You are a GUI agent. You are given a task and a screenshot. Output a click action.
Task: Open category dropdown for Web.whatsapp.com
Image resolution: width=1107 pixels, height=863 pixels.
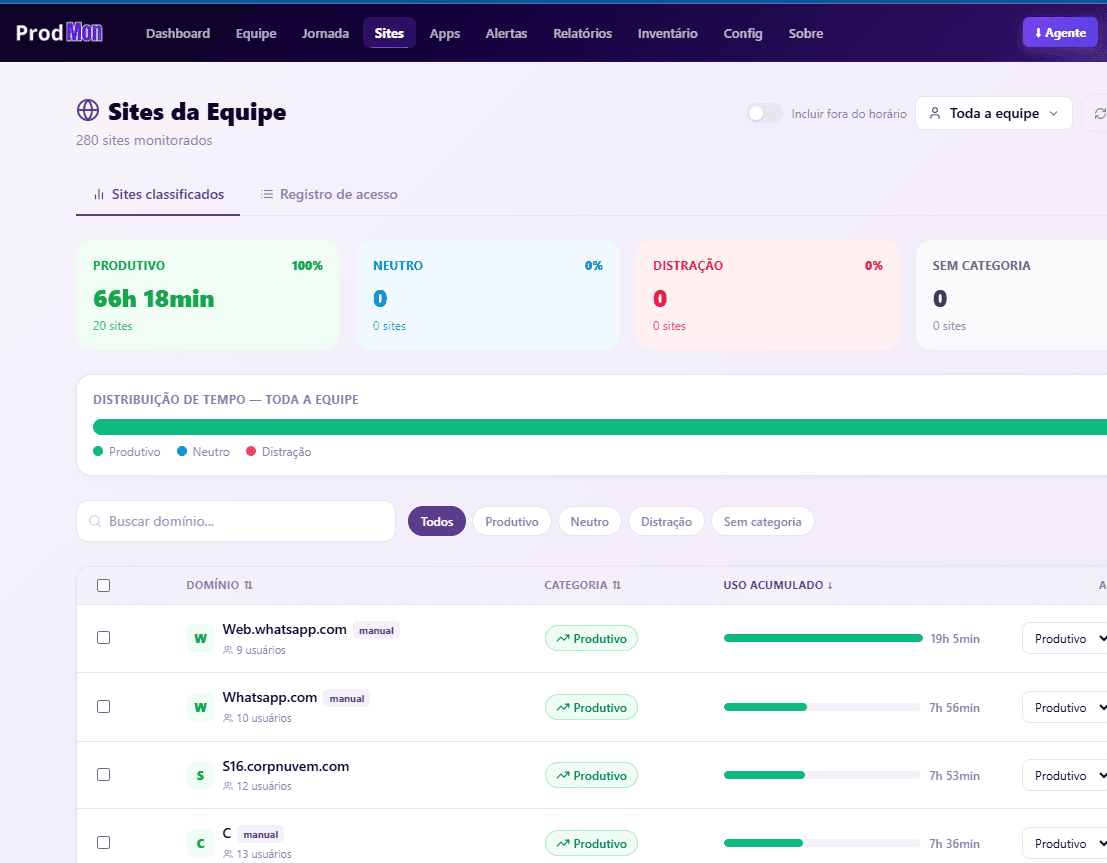tap(1065, 638)
